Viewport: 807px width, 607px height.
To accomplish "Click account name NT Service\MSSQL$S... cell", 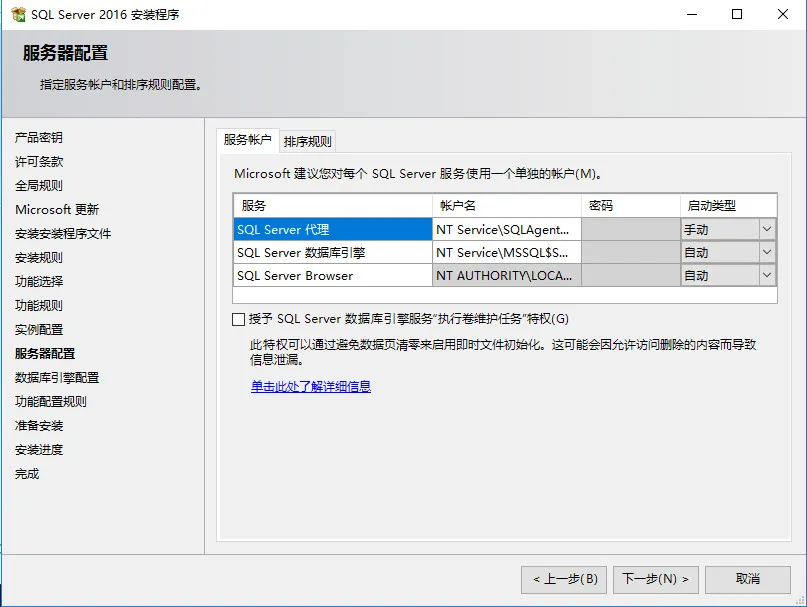I will coord(507,252).
